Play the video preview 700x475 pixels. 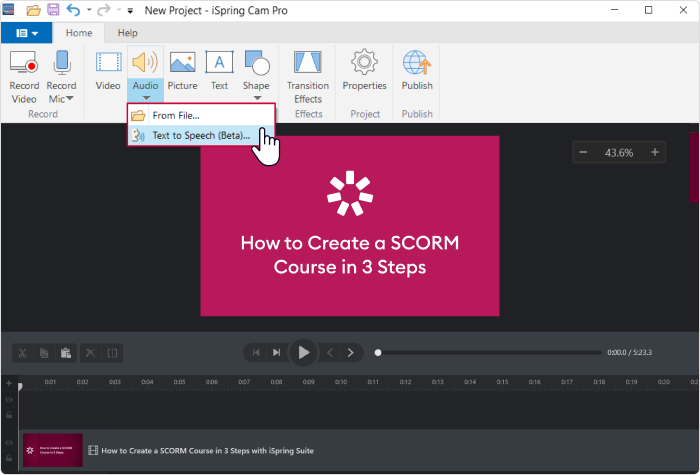[304, 352]
